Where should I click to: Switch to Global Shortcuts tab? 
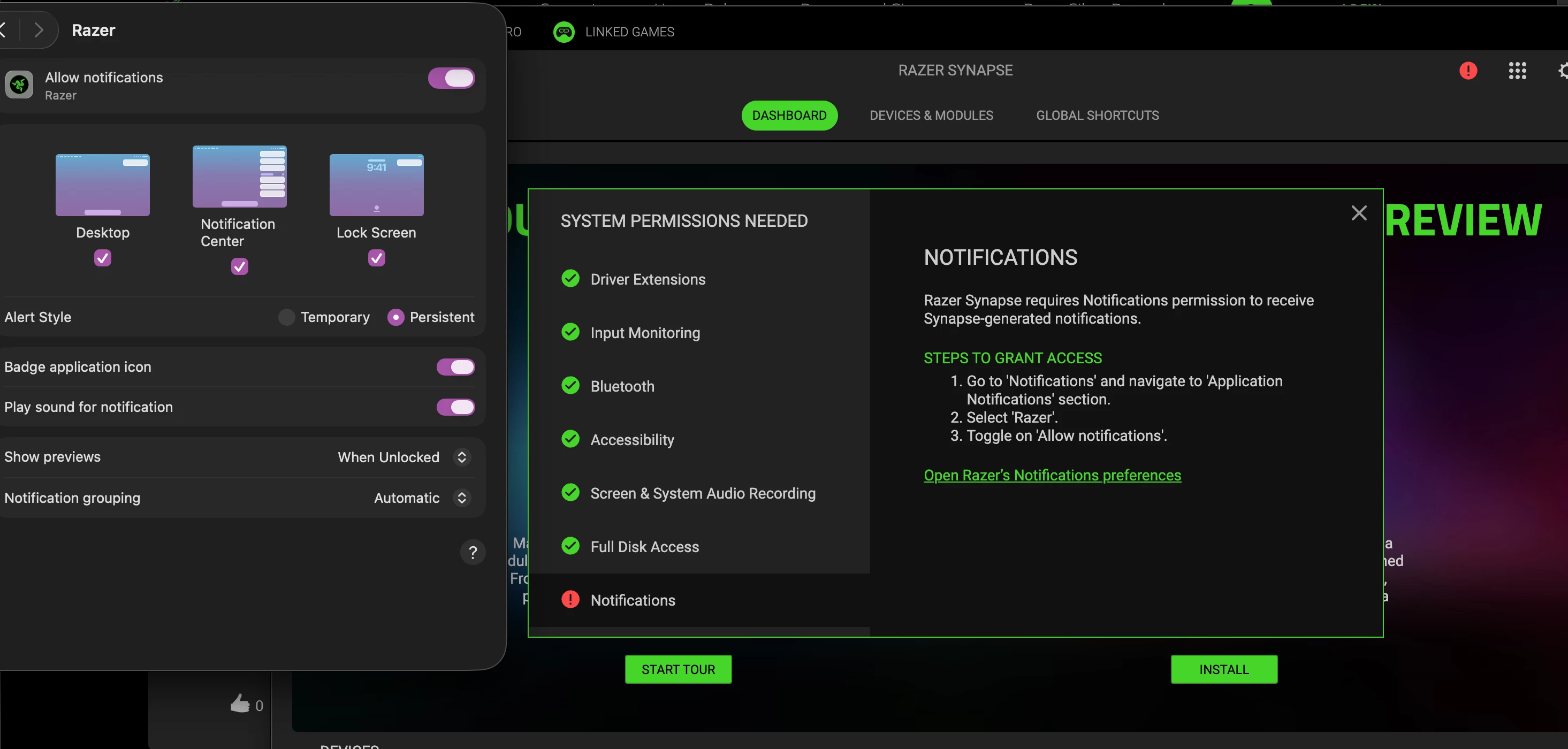click(x=1097, y=116)
